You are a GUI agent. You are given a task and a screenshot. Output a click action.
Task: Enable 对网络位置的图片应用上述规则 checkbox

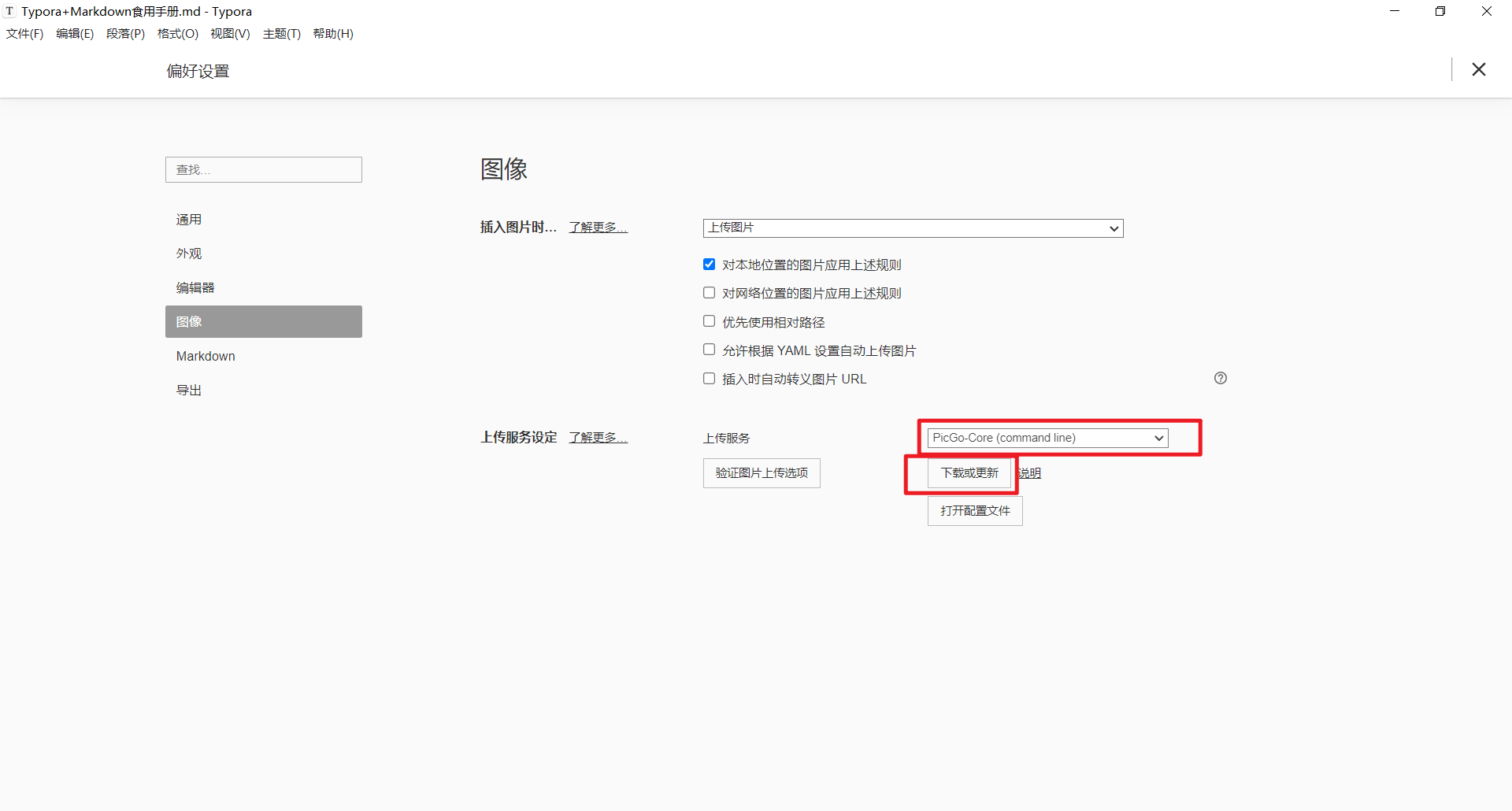(x=709, y=293)
